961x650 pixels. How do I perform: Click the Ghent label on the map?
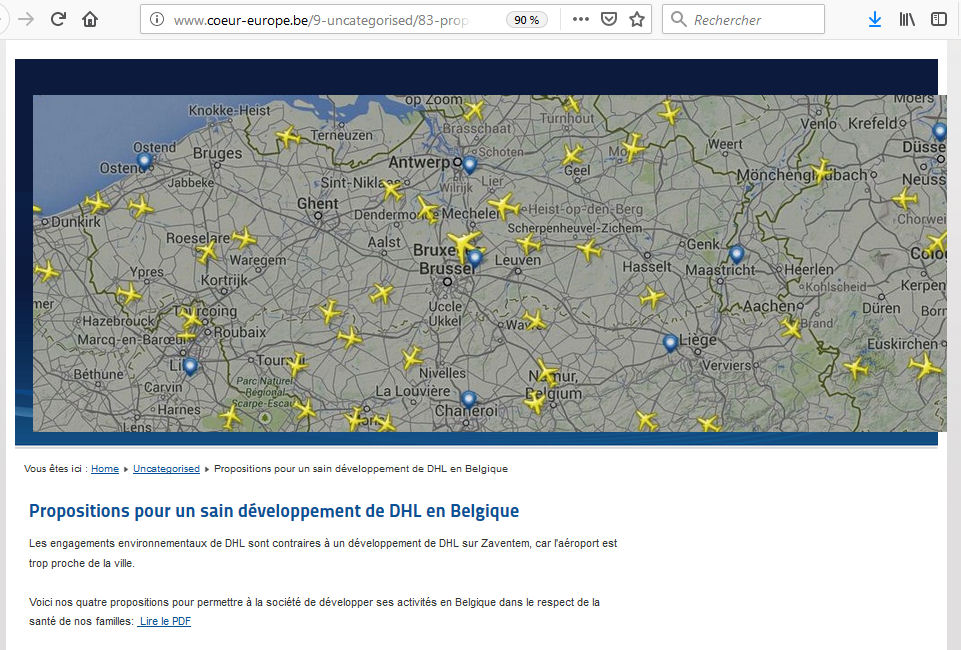(317, 203)
